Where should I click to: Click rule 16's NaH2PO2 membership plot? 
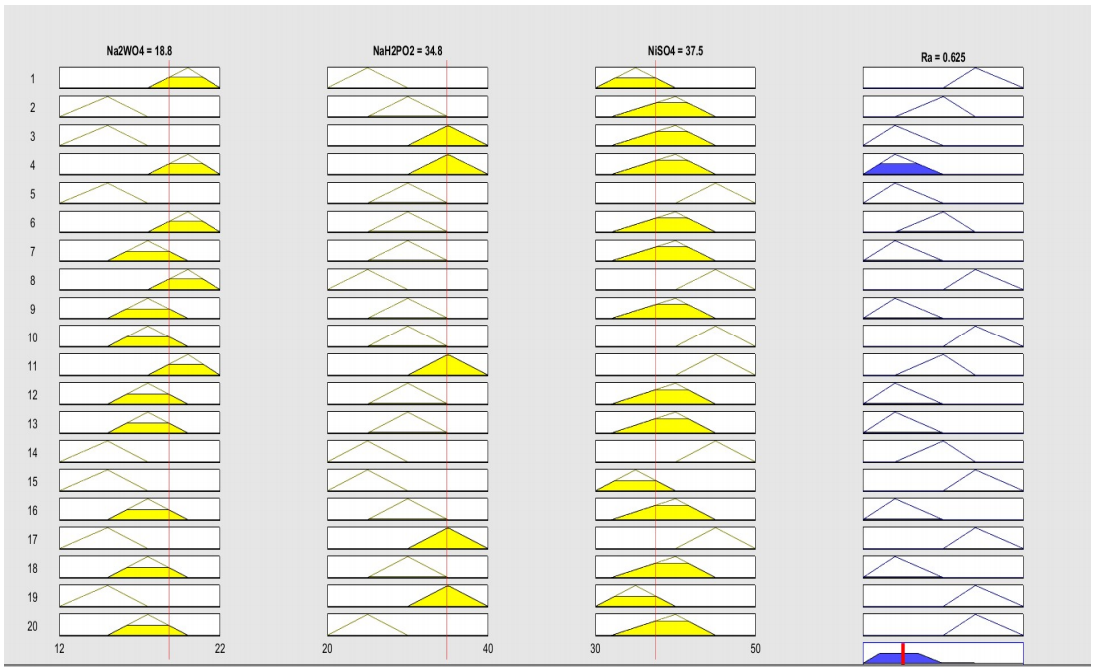click(x=407, y=509)
